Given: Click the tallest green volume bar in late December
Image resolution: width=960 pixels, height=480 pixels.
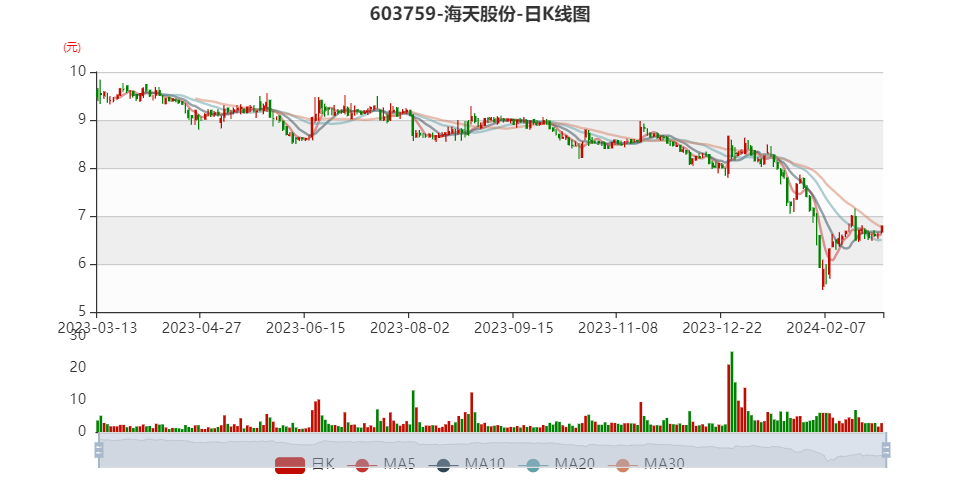Looking at the screenshot, I should pos(732,392).
